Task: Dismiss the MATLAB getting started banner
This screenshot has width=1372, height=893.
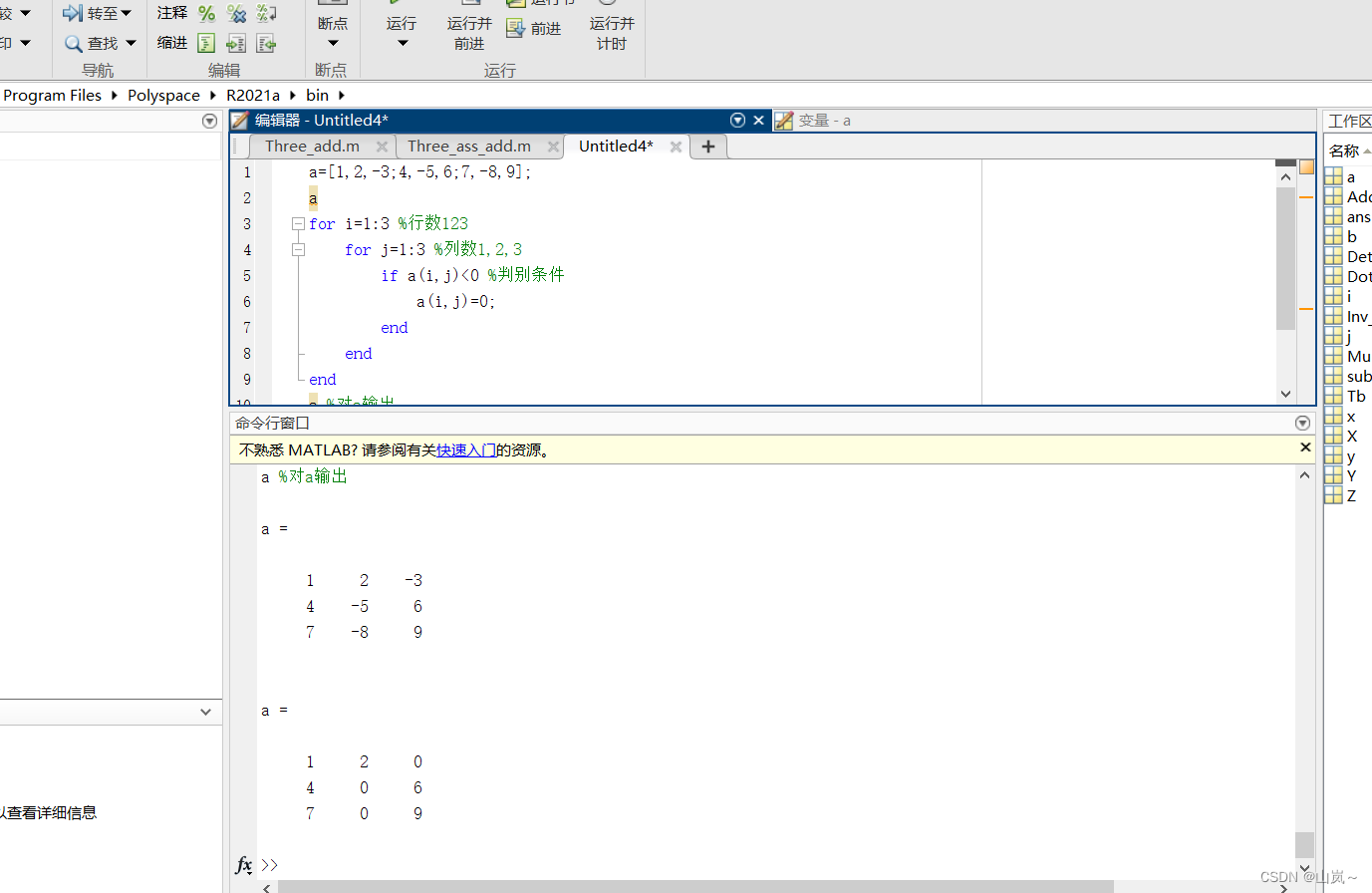Action: [x=1305, y=447]
